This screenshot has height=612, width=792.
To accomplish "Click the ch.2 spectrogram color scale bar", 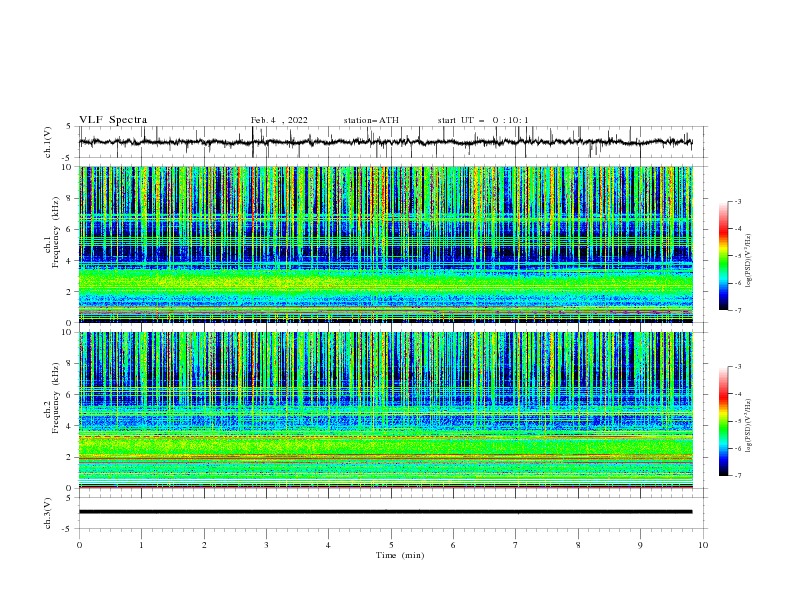I will 723,421.
